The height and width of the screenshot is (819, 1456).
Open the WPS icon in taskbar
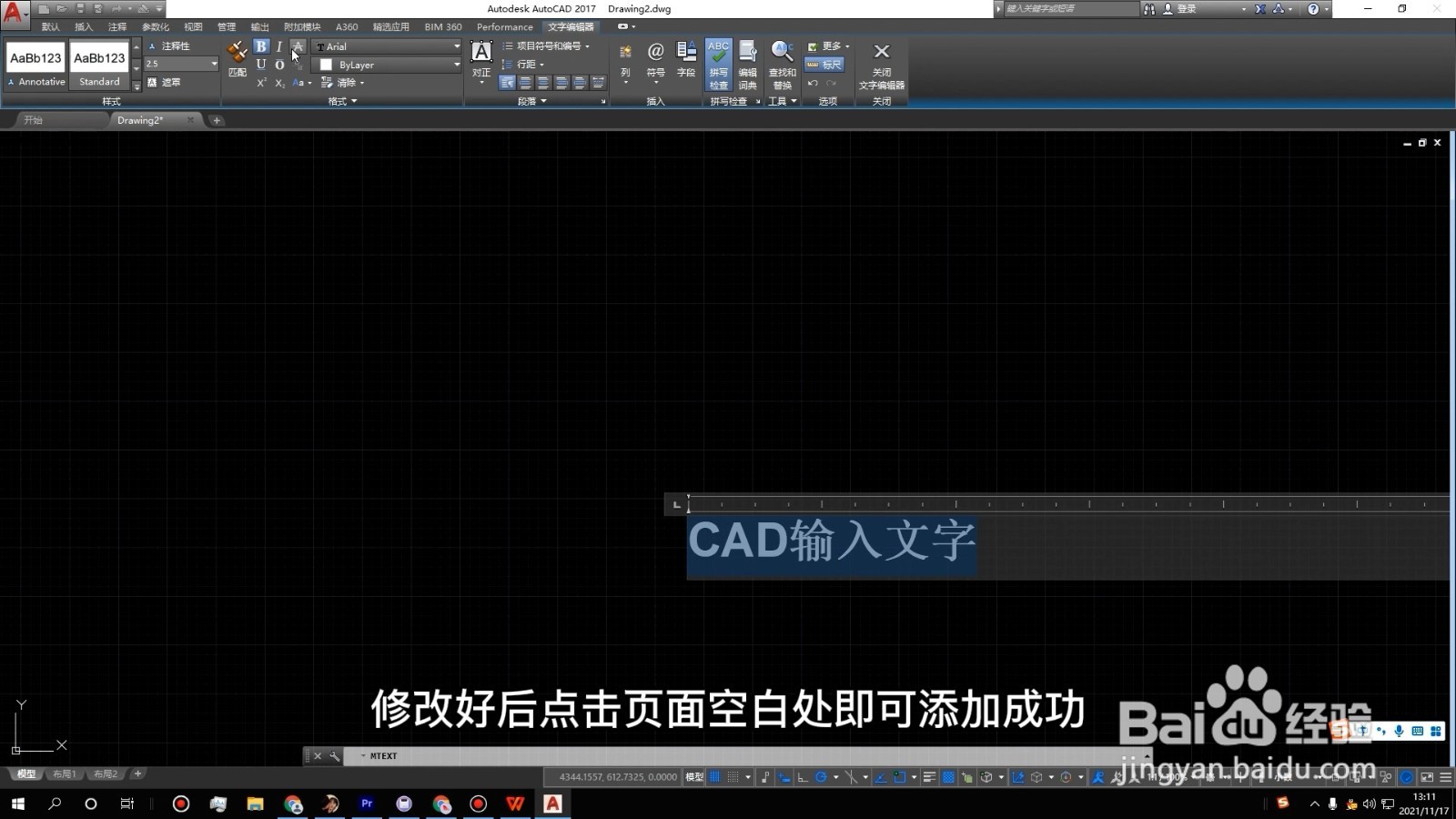516,804
